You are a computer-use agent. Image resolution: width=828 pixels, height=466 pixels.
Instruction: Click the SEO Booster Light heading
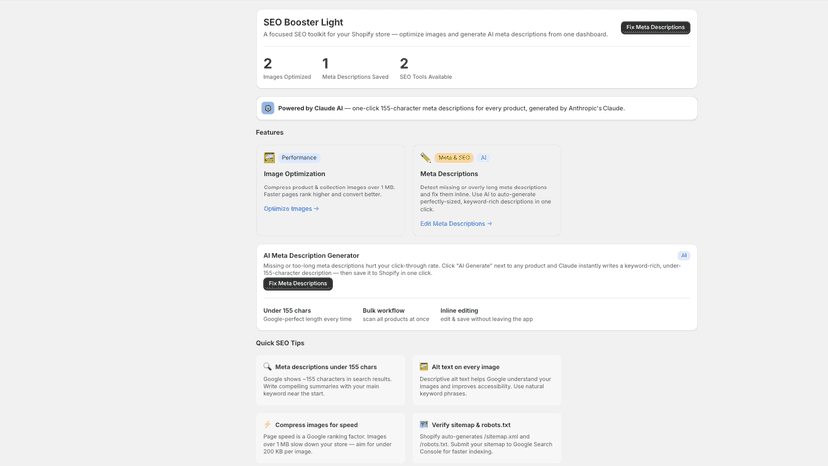pyautogui.click(x=303, y=22)
